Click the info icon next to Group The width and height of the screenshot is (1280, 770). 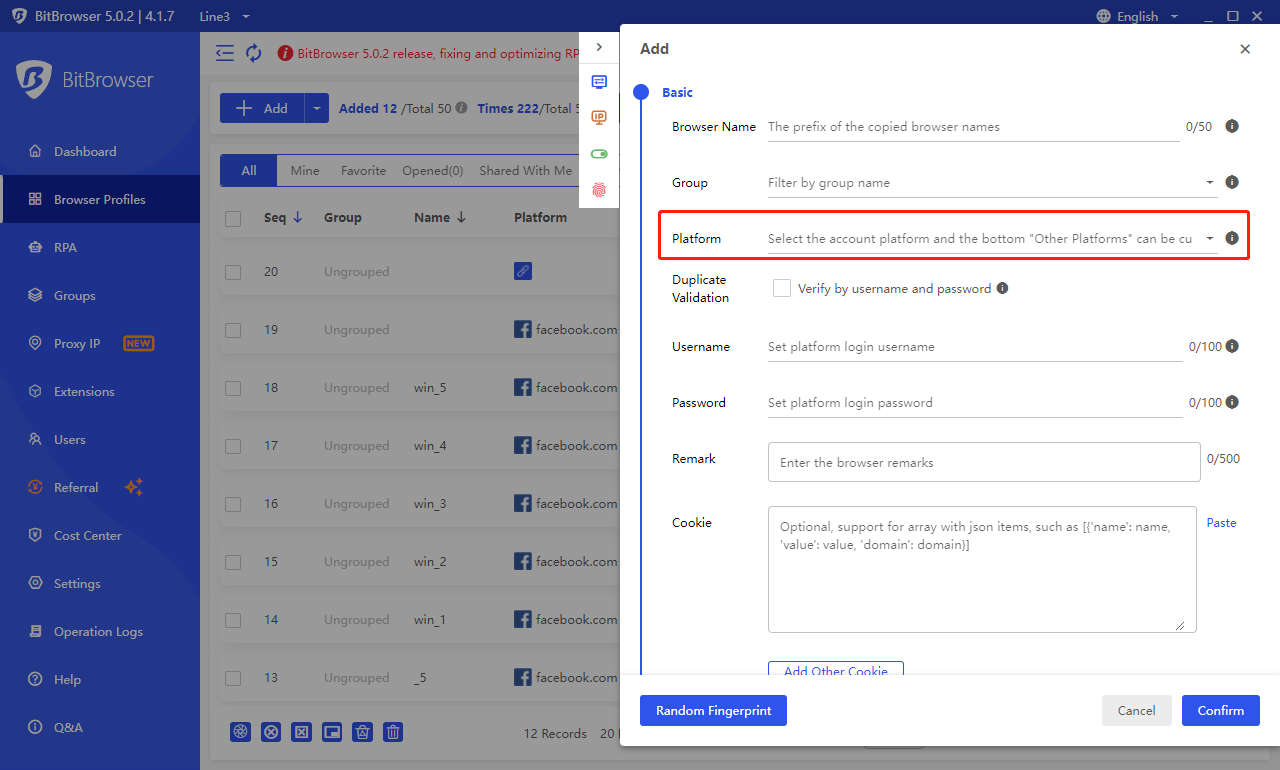(1232, 183)
